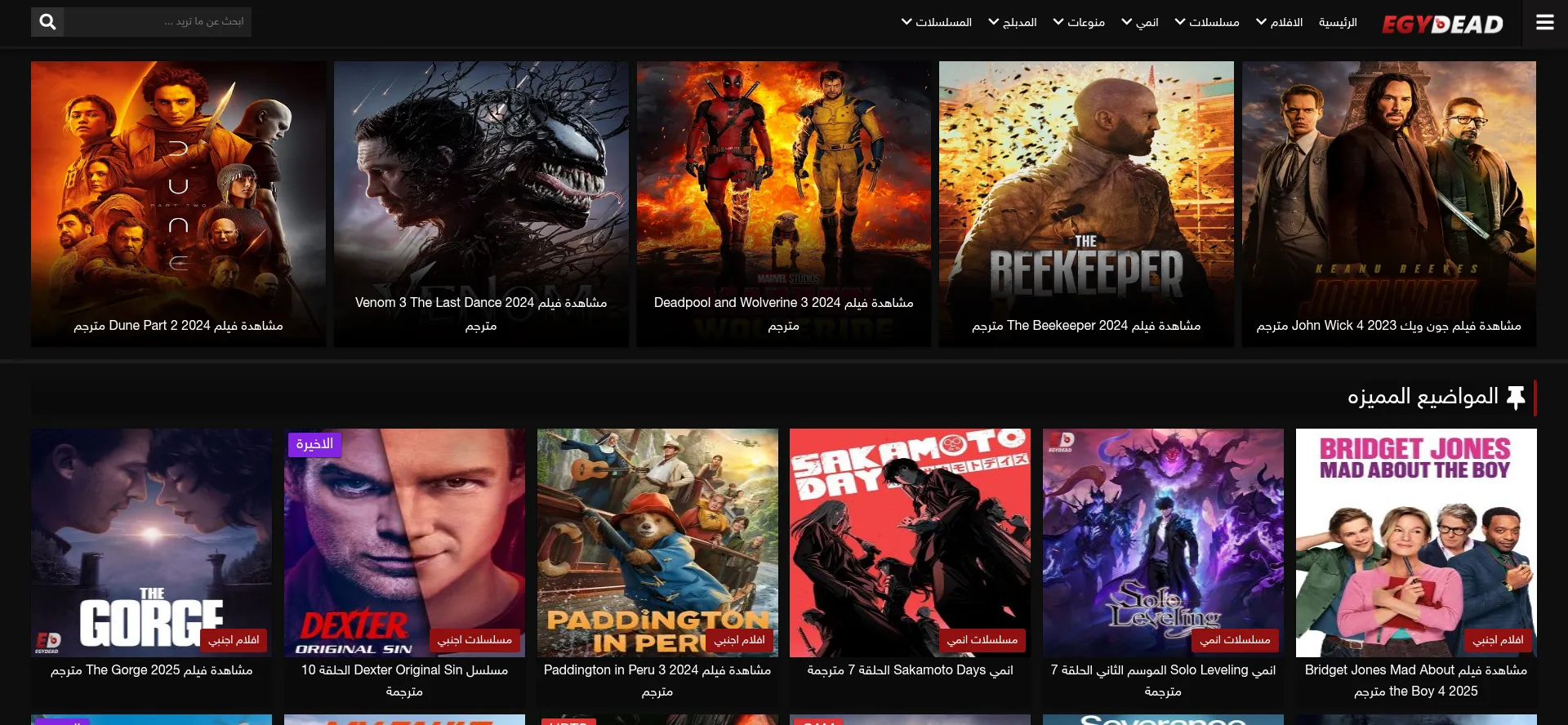
Task: Click the EGYDEAD site logo
Action: 1442,24
